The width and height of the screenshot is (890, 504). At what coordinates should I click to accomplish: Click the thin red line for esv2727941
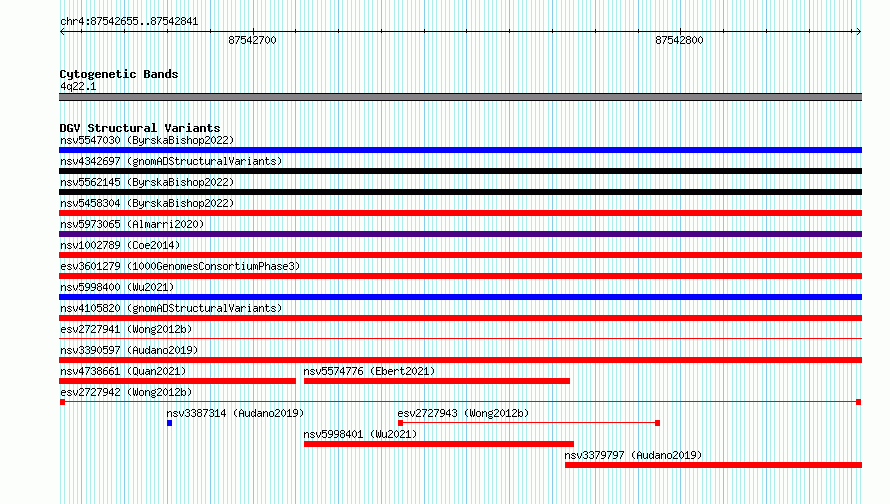[460, 339]
